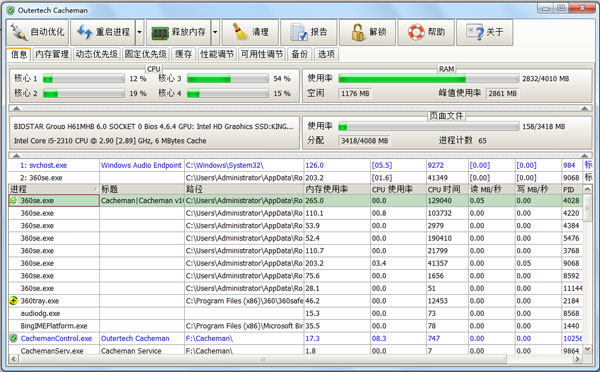Screen dimensions: 600x372
Task: Click the Outertech Cacheman title bar icon
Action: [x=11, y=10]
